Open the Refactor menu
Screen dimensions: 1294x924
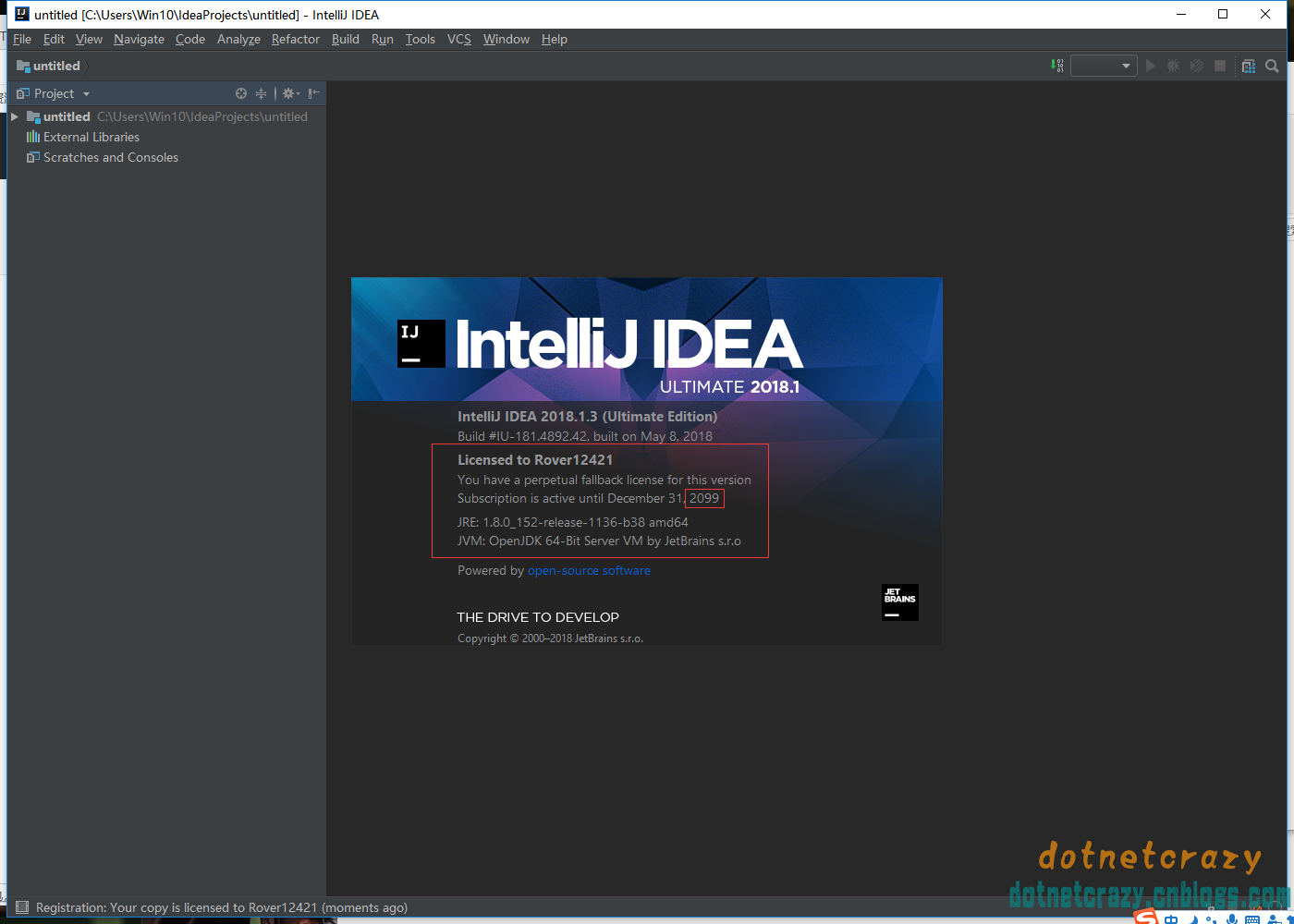(296, 39)
